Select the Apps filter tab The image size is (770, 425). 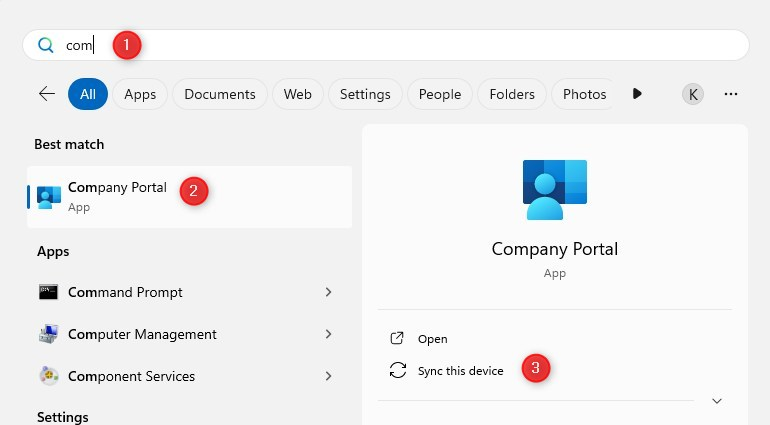[x=140, y=94]
